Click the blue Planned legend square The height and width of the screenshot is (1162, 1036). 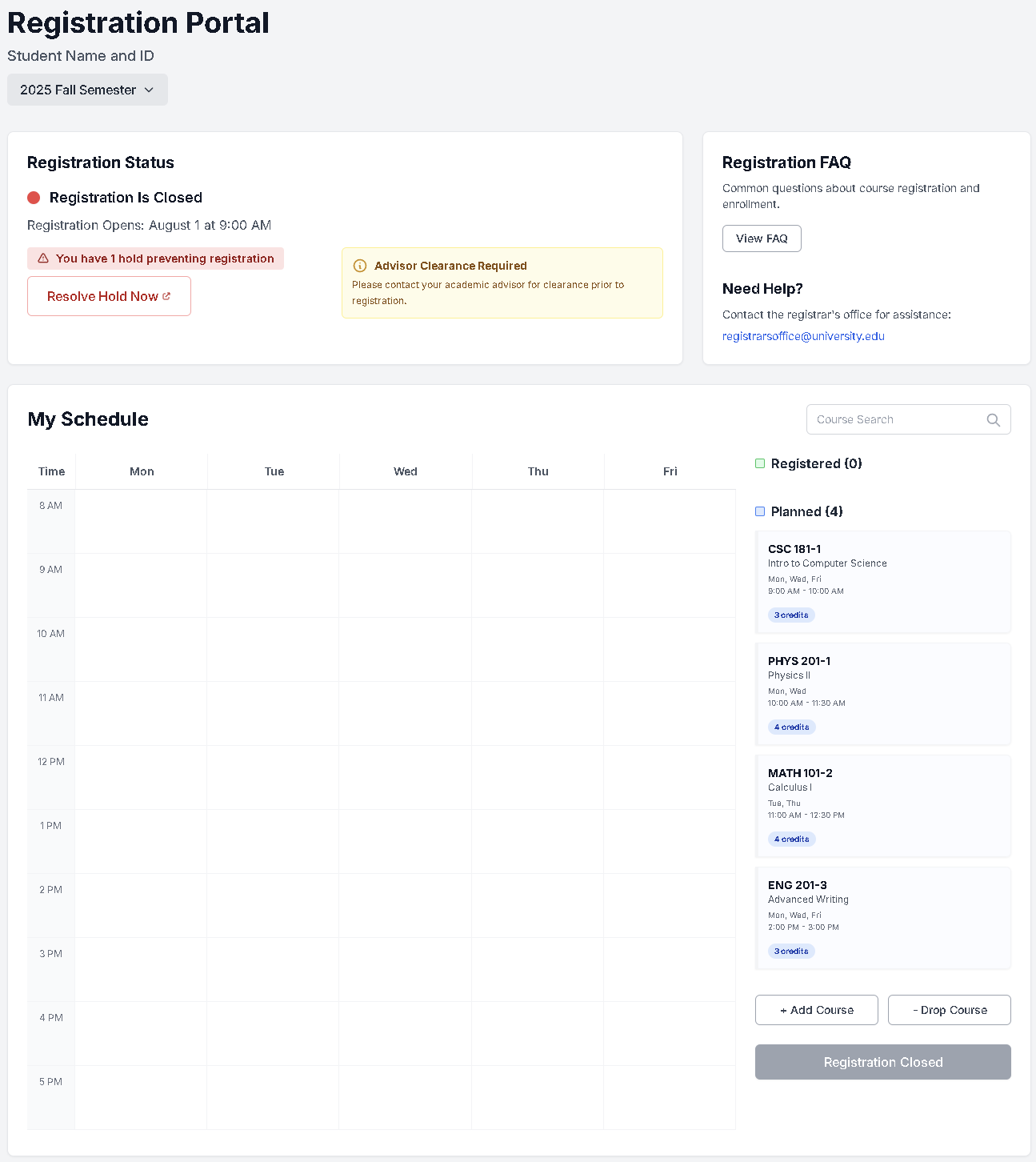tap(760, 511)
